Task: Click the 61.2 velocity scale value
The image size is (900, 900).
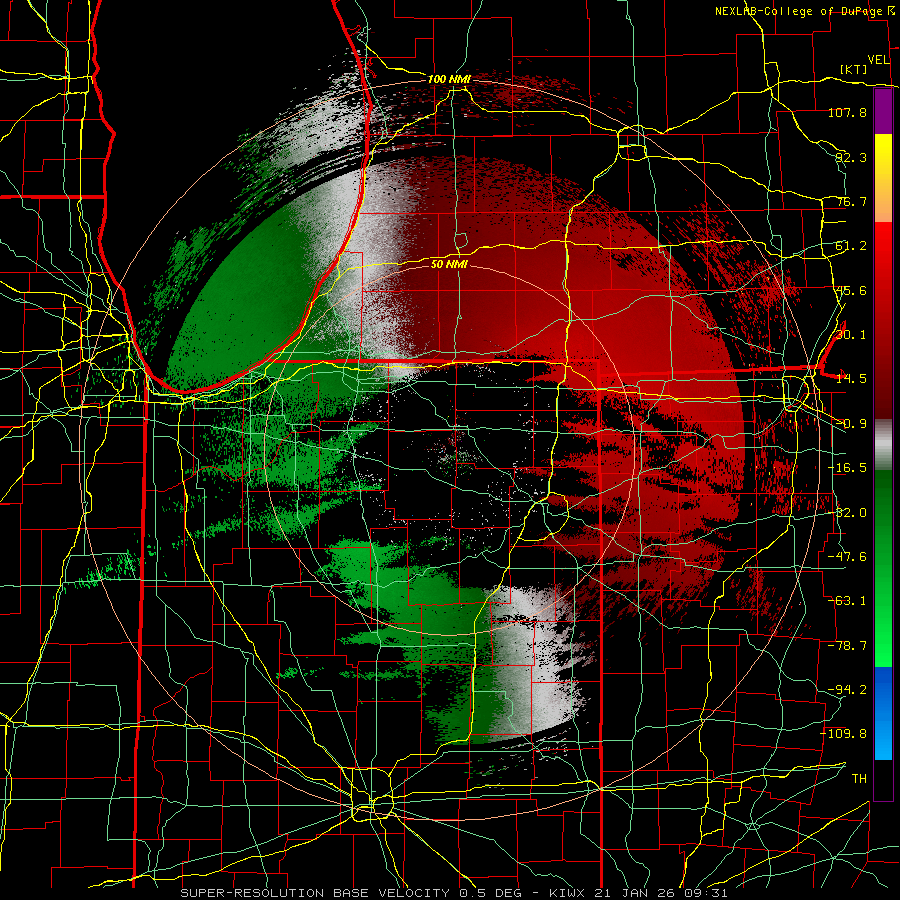Action: click(x=851, y=246)
